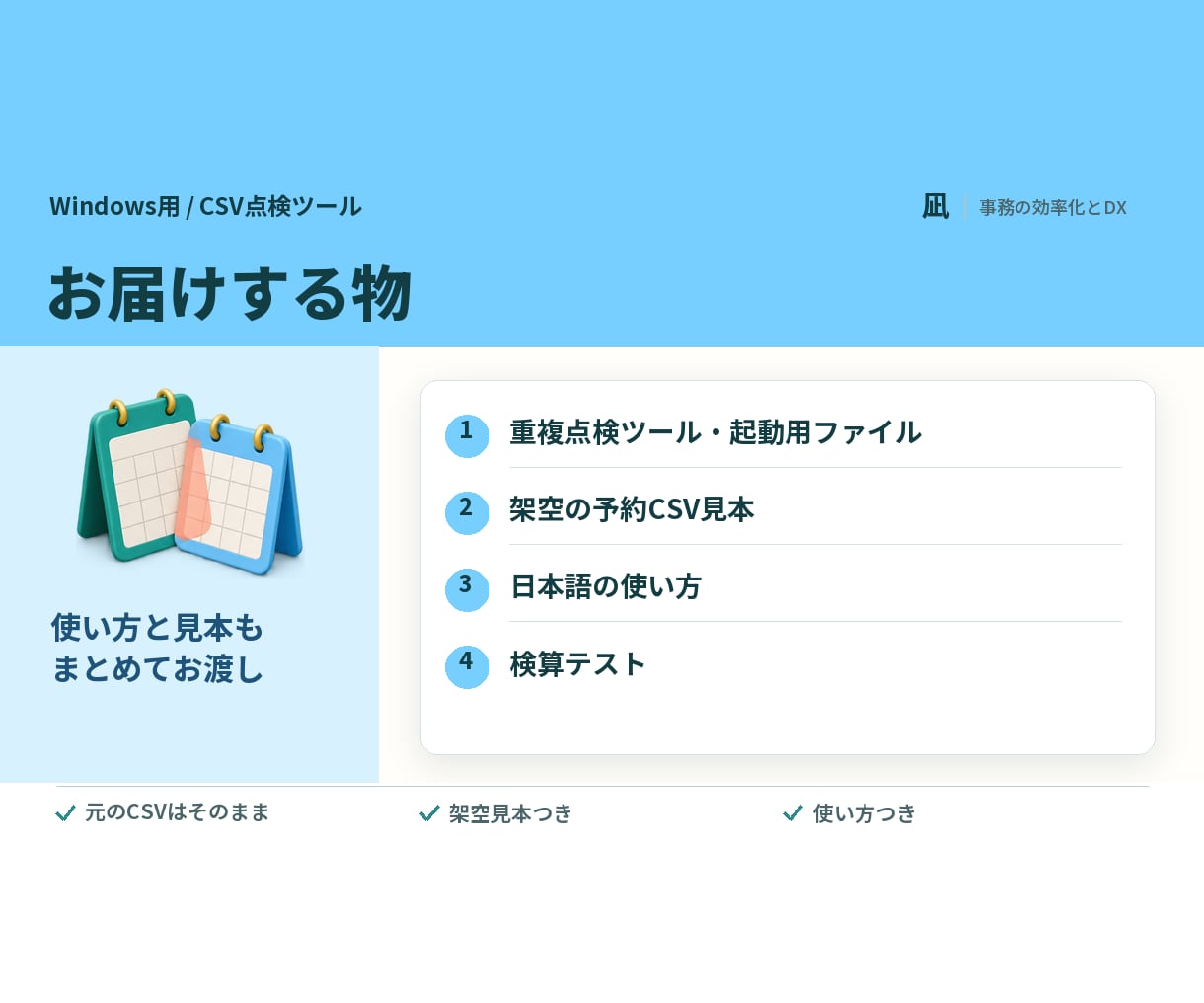Click checkmark beside 元のCSVはそのまま
This screenshot has height=1003, width=1204.
66,813
